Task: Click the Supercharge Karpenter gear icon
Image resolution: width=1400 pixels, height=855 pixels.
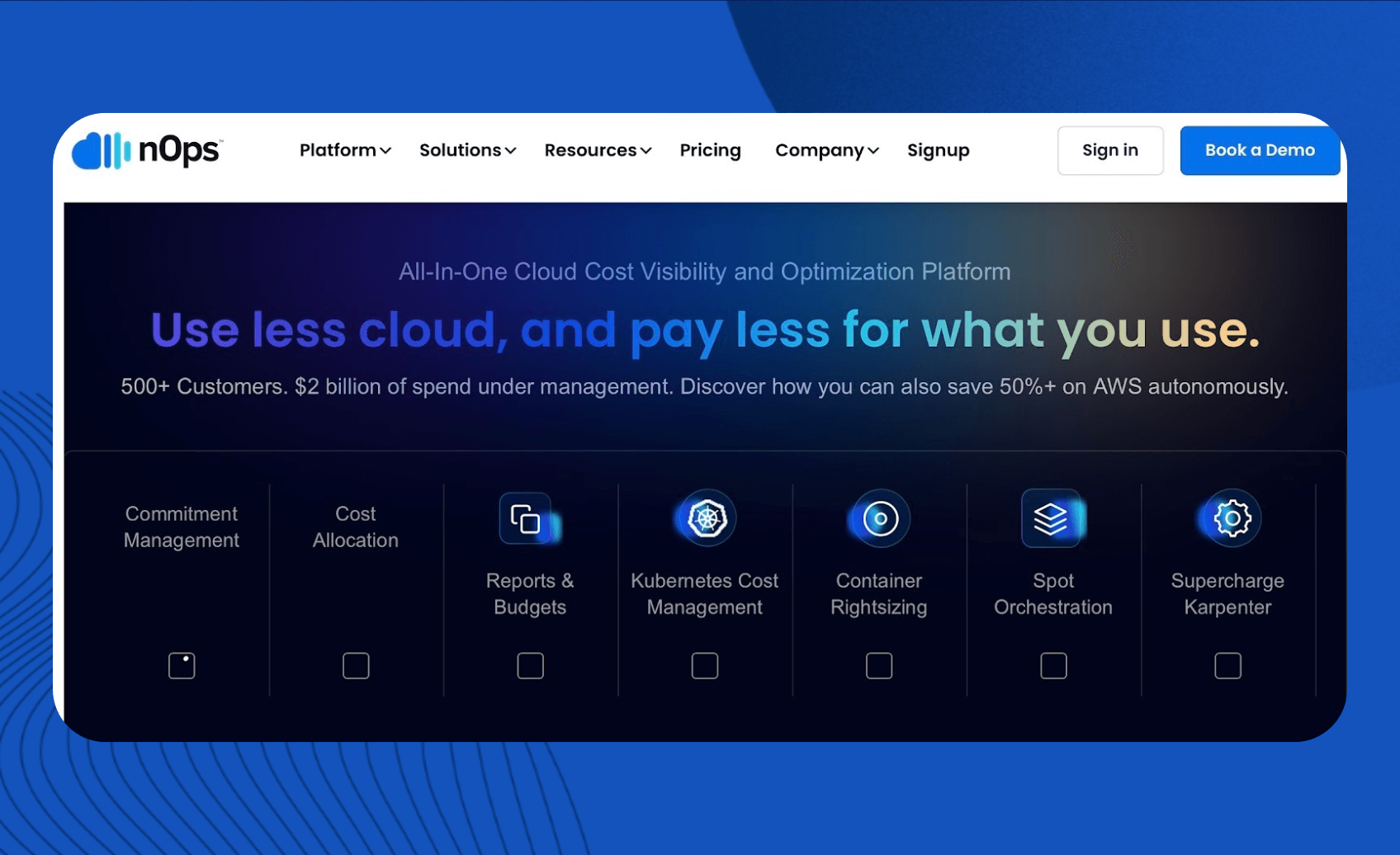Action: [1232, 518]
